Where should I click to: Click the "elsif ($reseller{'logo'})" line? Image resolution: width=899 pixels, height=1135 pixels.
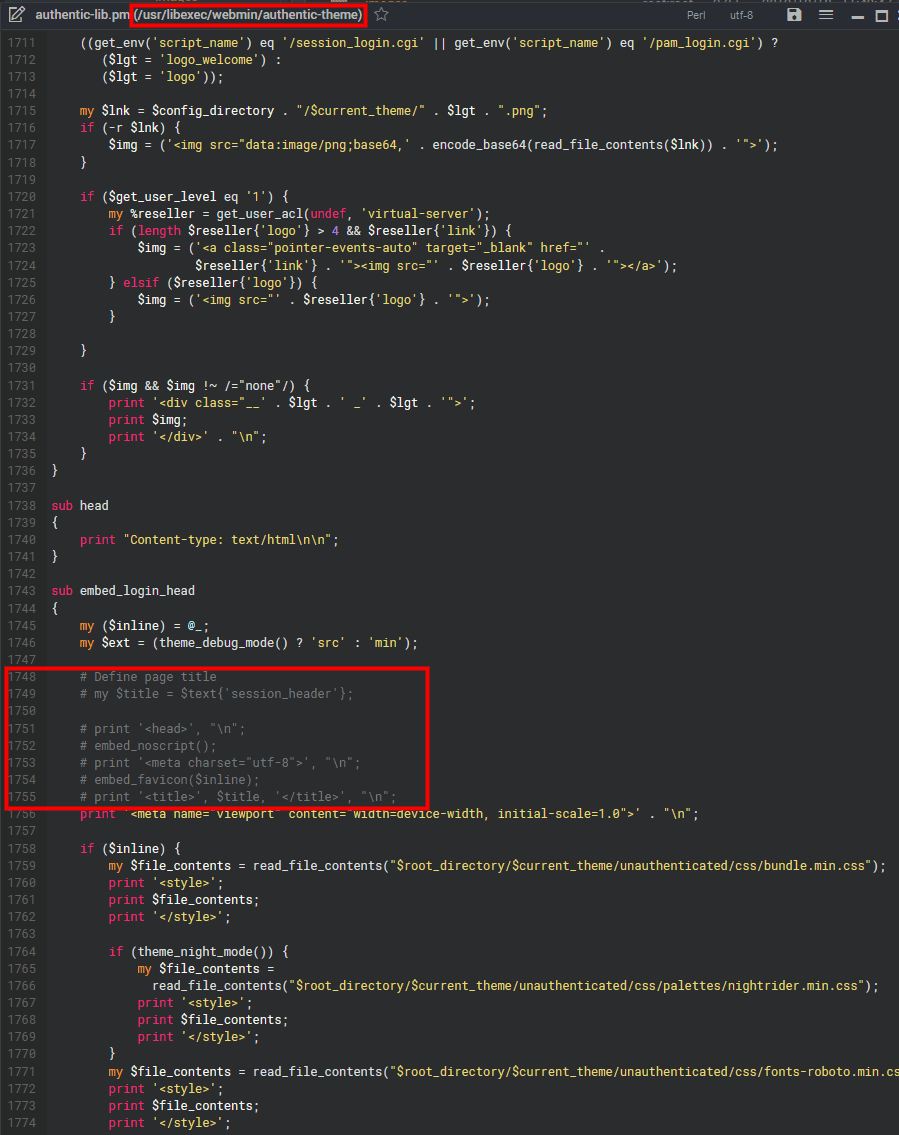[213, 282]
